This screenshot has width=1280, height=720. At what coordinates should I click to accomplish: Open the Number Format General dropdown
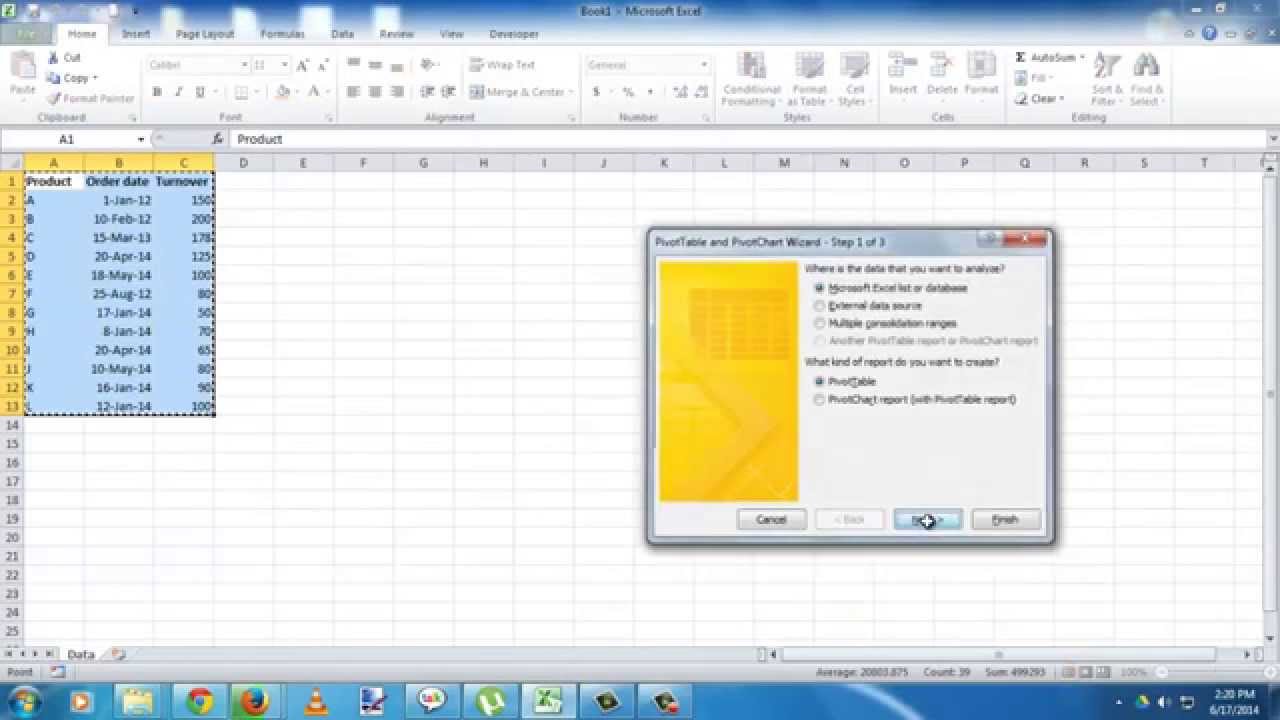click(x=704, y=65)
